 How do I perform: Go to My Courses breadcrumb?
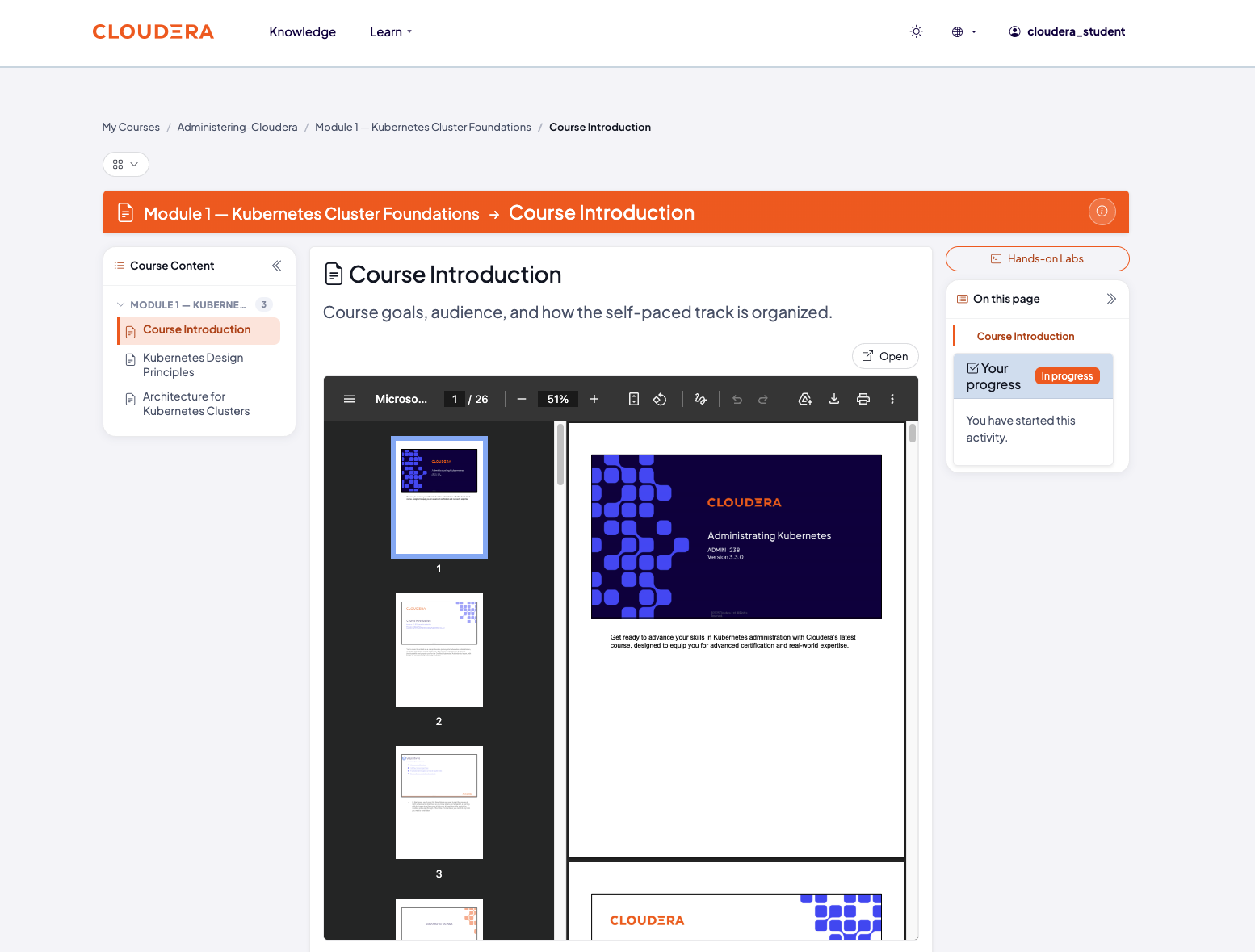pyautogui.click(x=131, y=127)
